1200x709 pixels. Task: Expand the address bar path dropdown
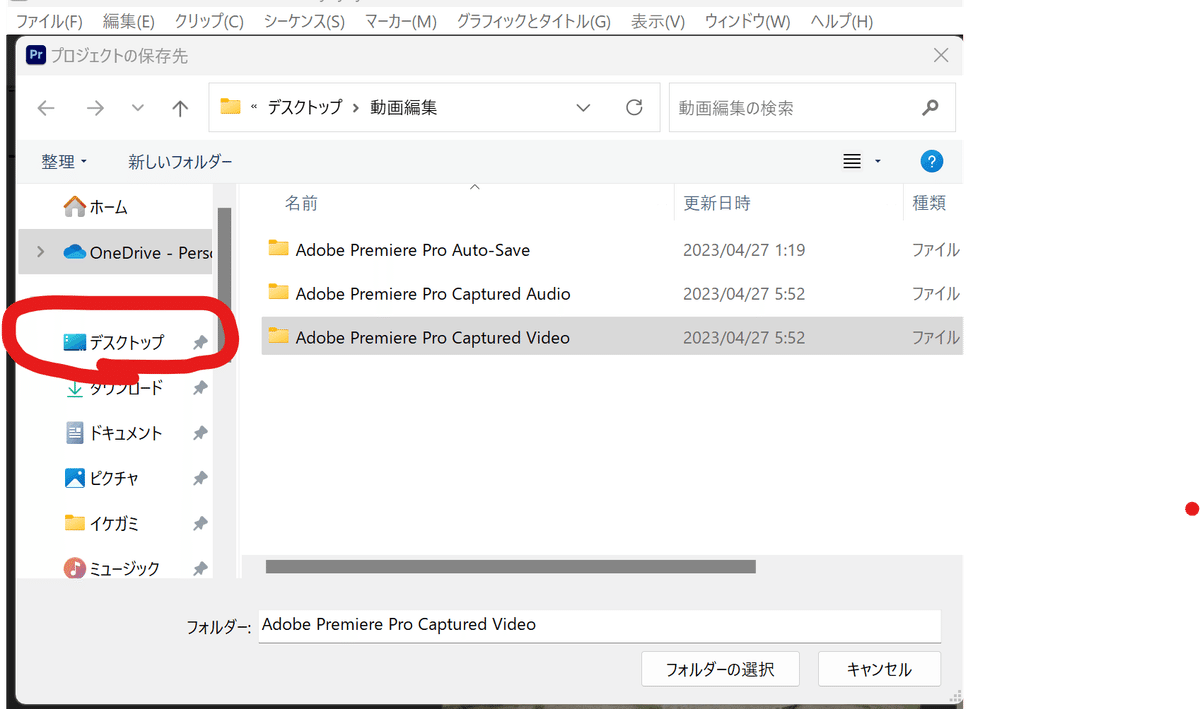click(584, 108)
